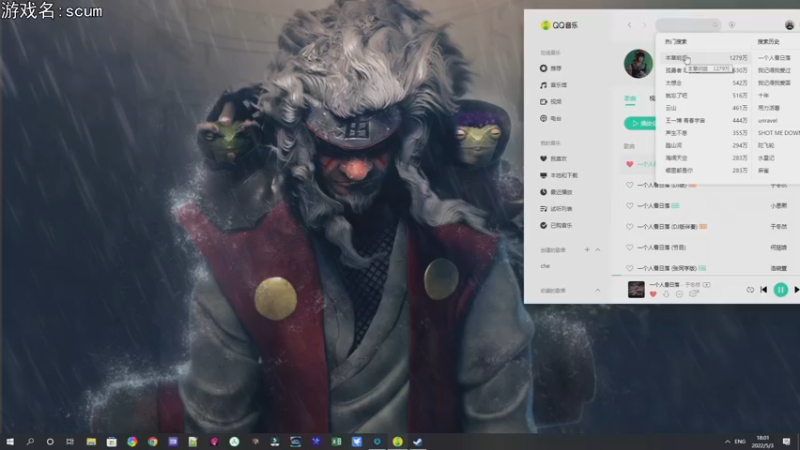Open 已购音乐 purchased music in sidebar

coord(556,226)
